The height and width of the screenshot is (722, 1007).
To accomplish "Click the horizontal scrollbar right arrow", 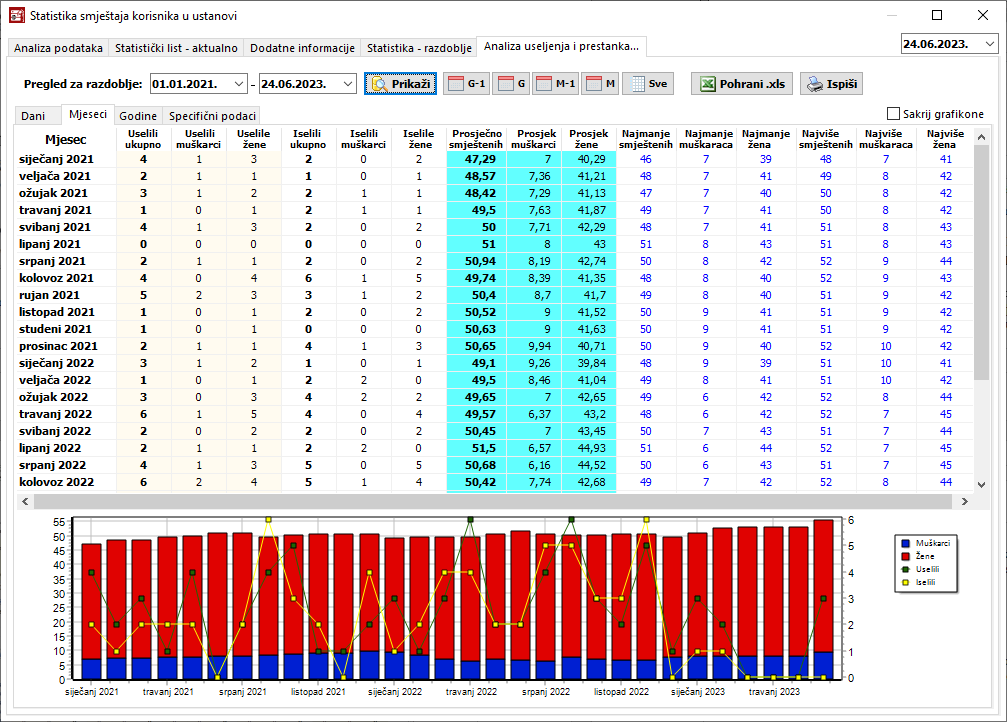I will tap(964, 500).
